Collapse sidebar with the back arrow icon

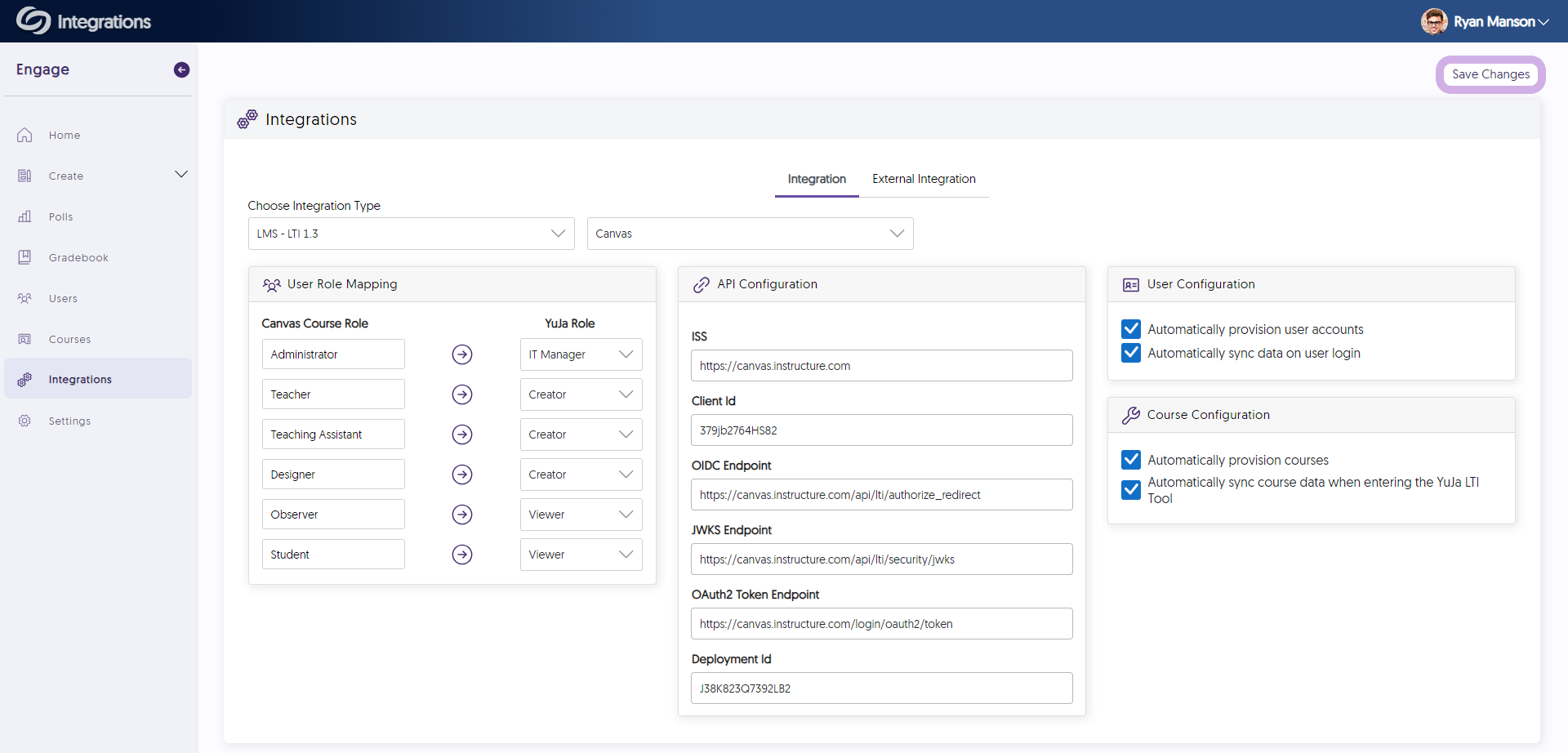point(181,70)
